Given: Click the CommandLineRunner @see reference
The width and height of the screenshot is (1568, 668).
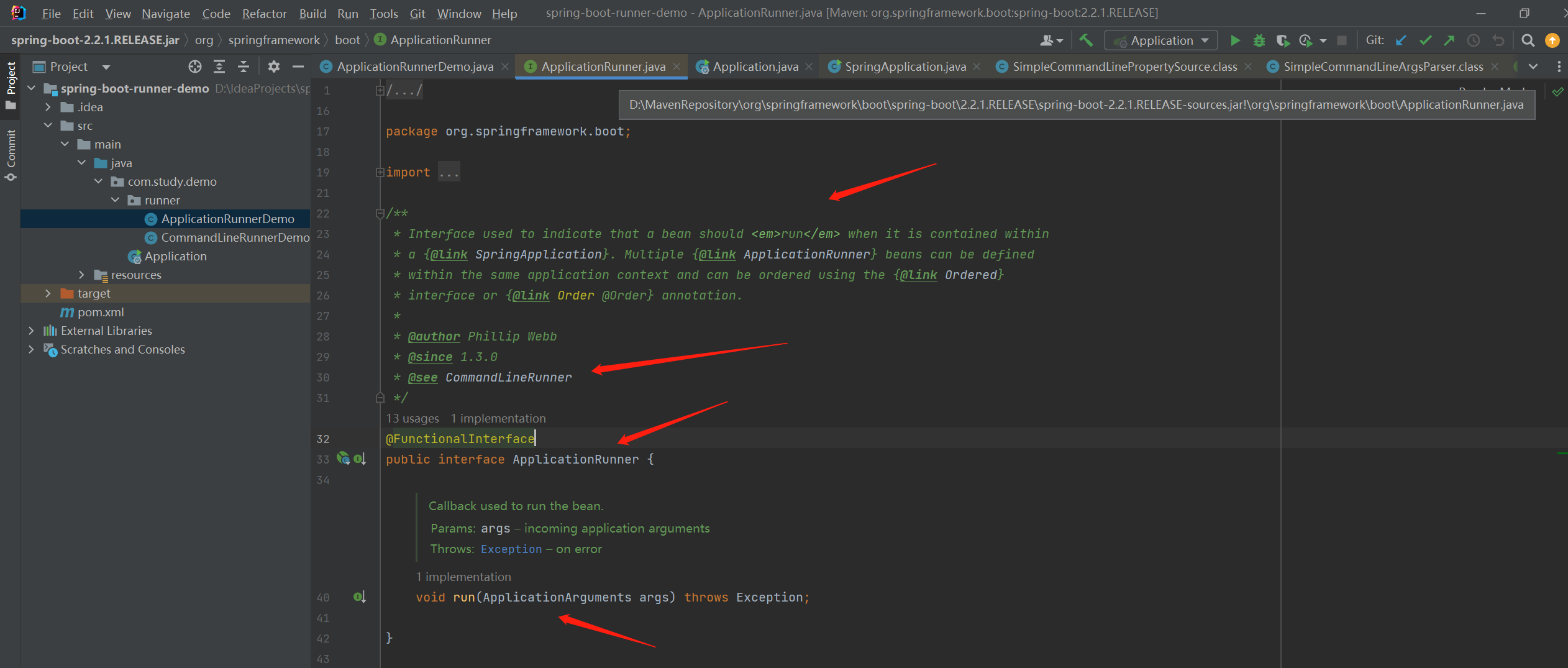Looking at the screenshot, I should pos(509,377).
